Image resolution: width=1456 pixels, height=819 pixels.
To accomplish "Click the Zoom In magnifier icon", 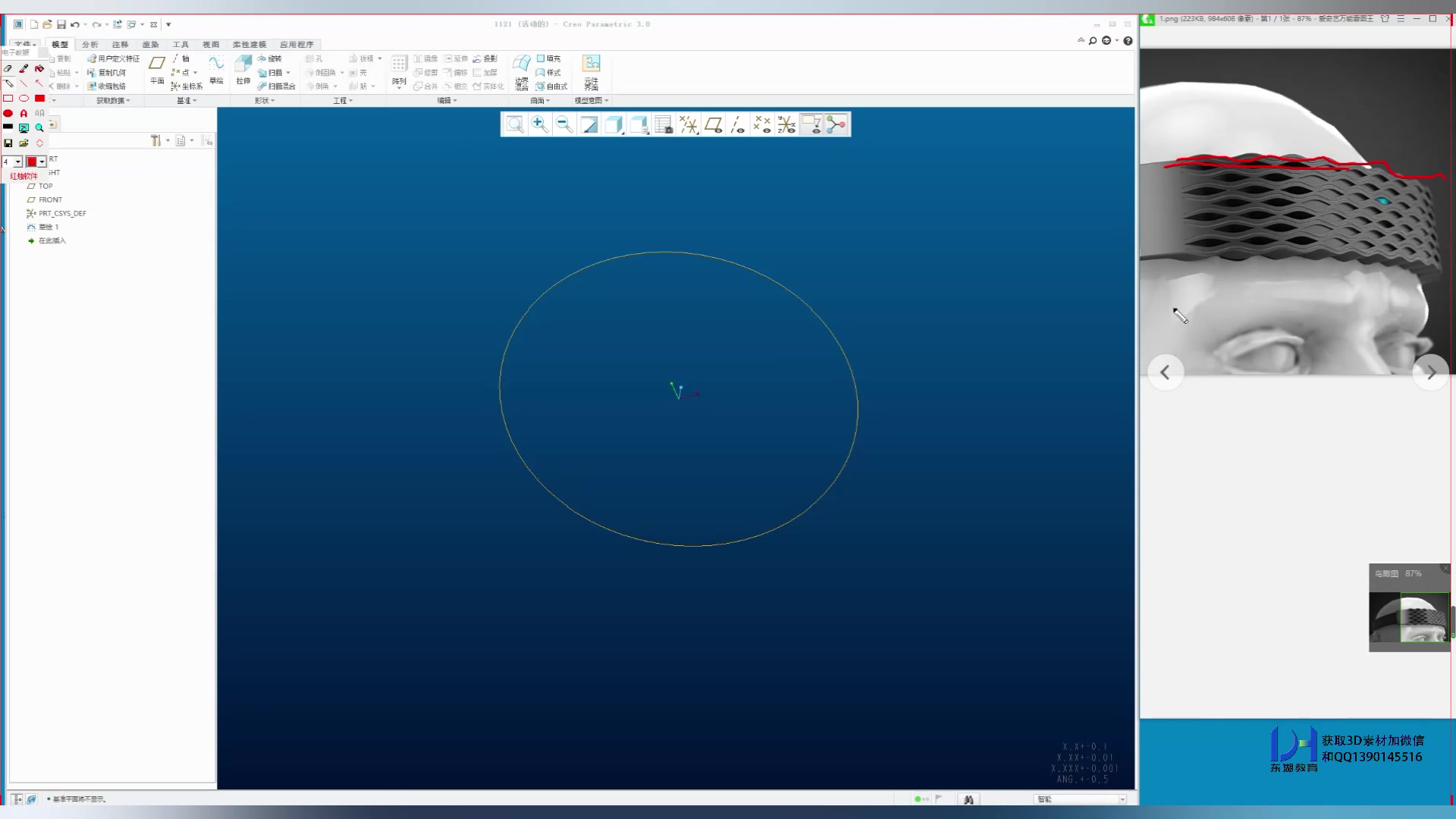I will pyautogui.click(x=539, y=124).
